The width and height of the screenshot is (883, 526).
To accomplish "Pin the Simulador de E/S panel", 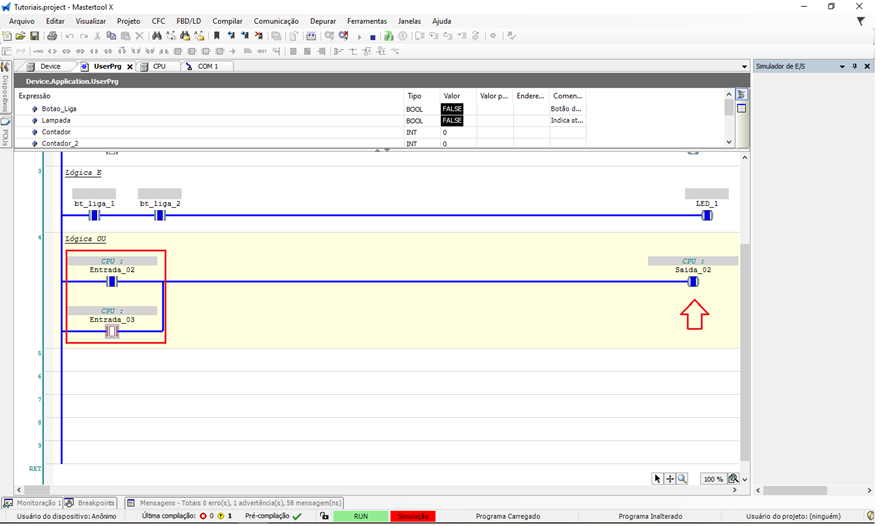I will click(855, 66).
